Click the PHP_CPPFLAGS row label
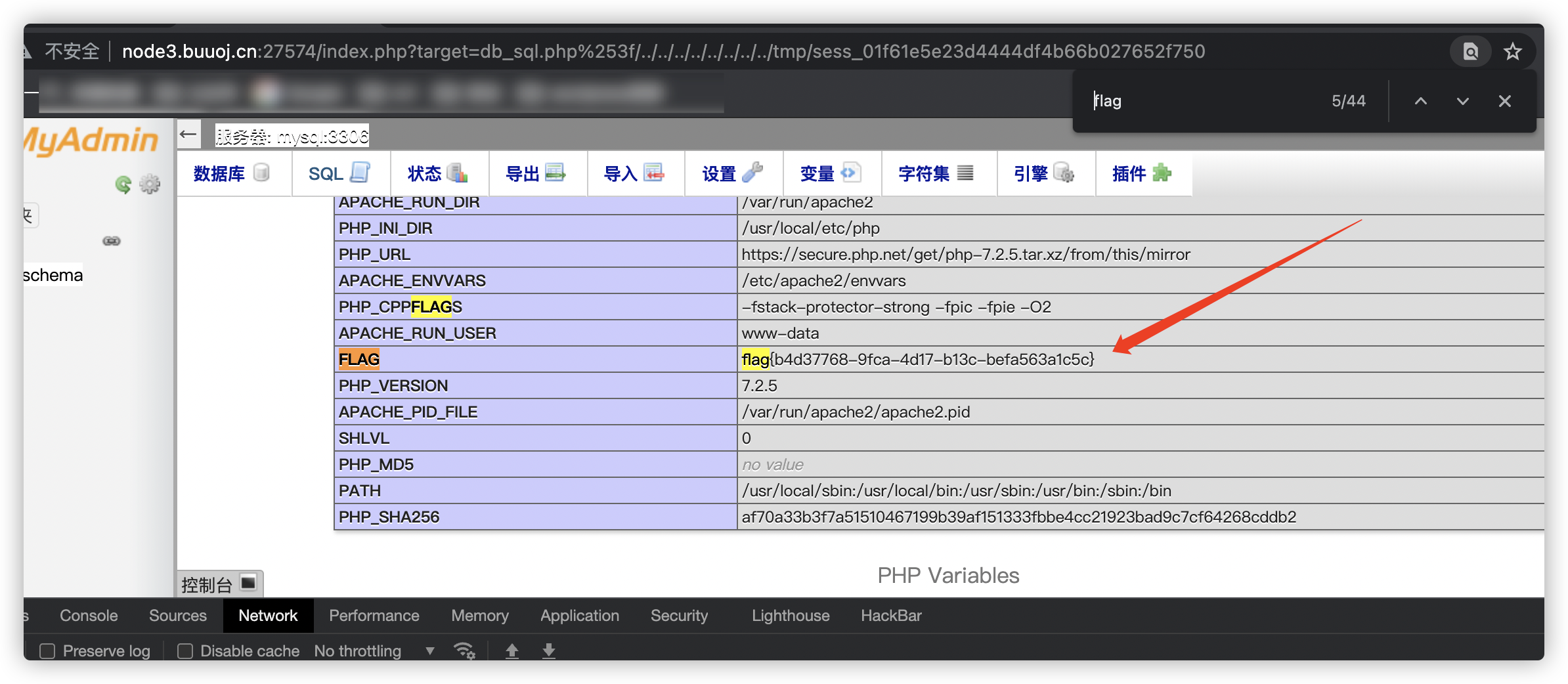This screenshot has height=684, width=1568. [x=401, y=307]
